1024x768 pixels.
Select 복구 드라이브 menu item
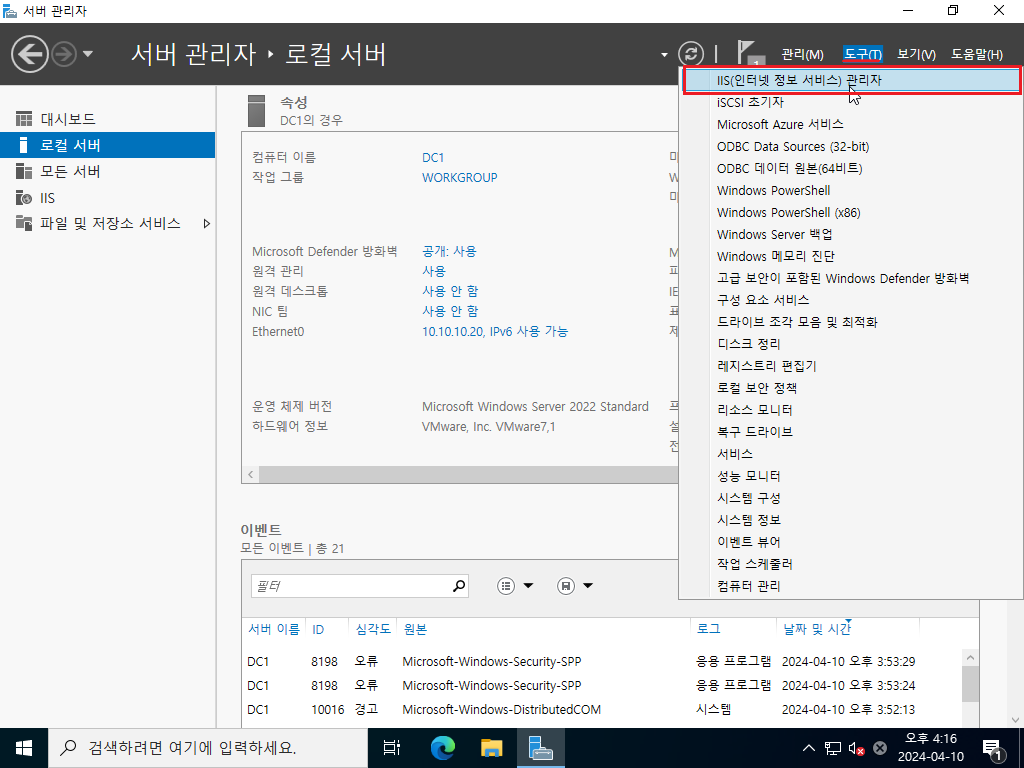point(852,432)
